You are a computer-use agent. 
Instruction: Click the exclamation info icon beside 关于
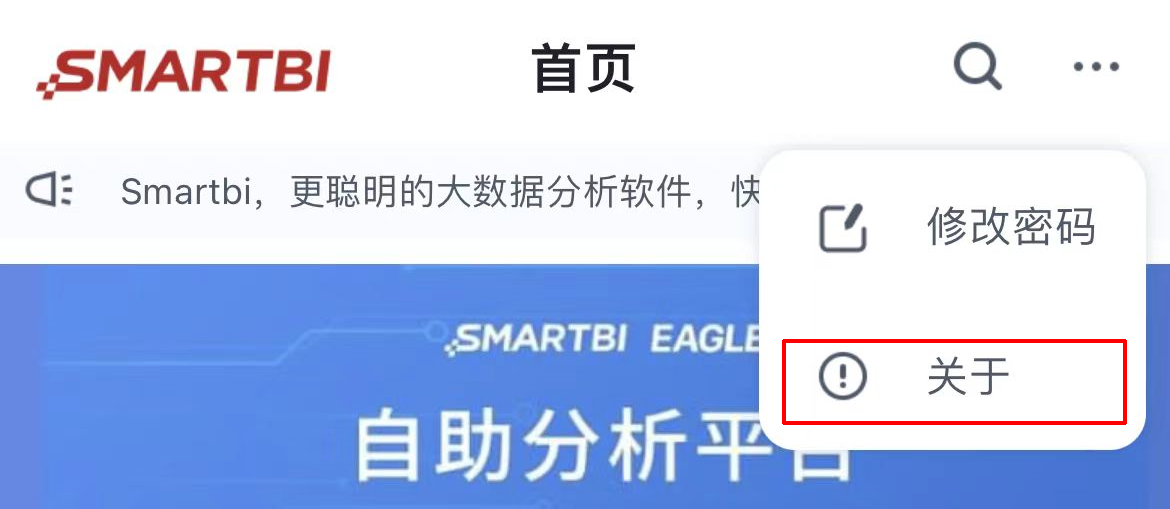(842, 375)
